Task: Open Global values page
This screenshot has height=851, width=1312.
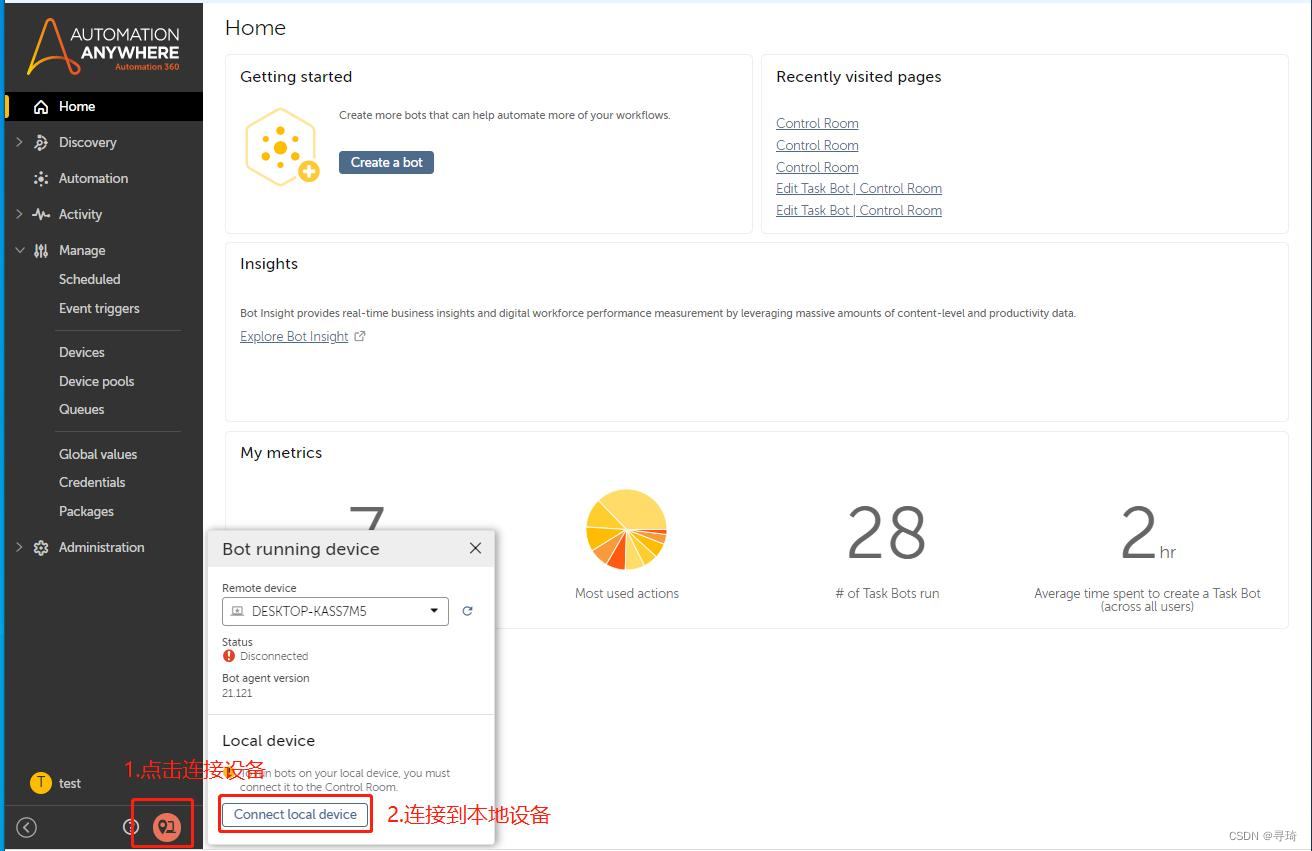Action: point(98,455)
